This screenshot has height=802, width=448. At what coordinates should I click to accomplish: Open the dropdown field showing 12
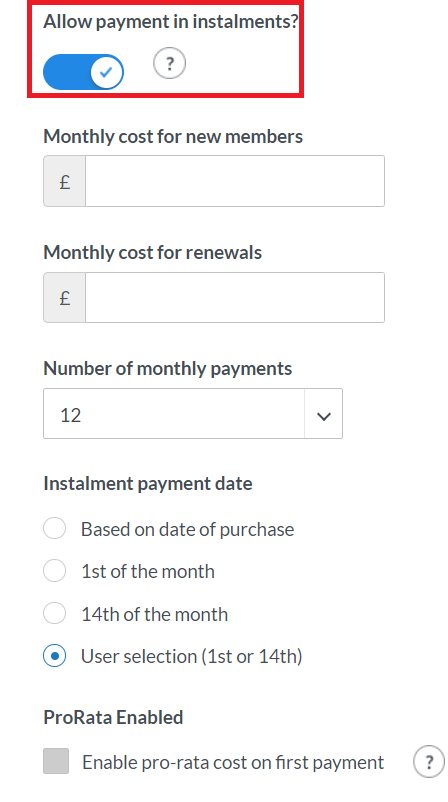[x=193, y=414]
